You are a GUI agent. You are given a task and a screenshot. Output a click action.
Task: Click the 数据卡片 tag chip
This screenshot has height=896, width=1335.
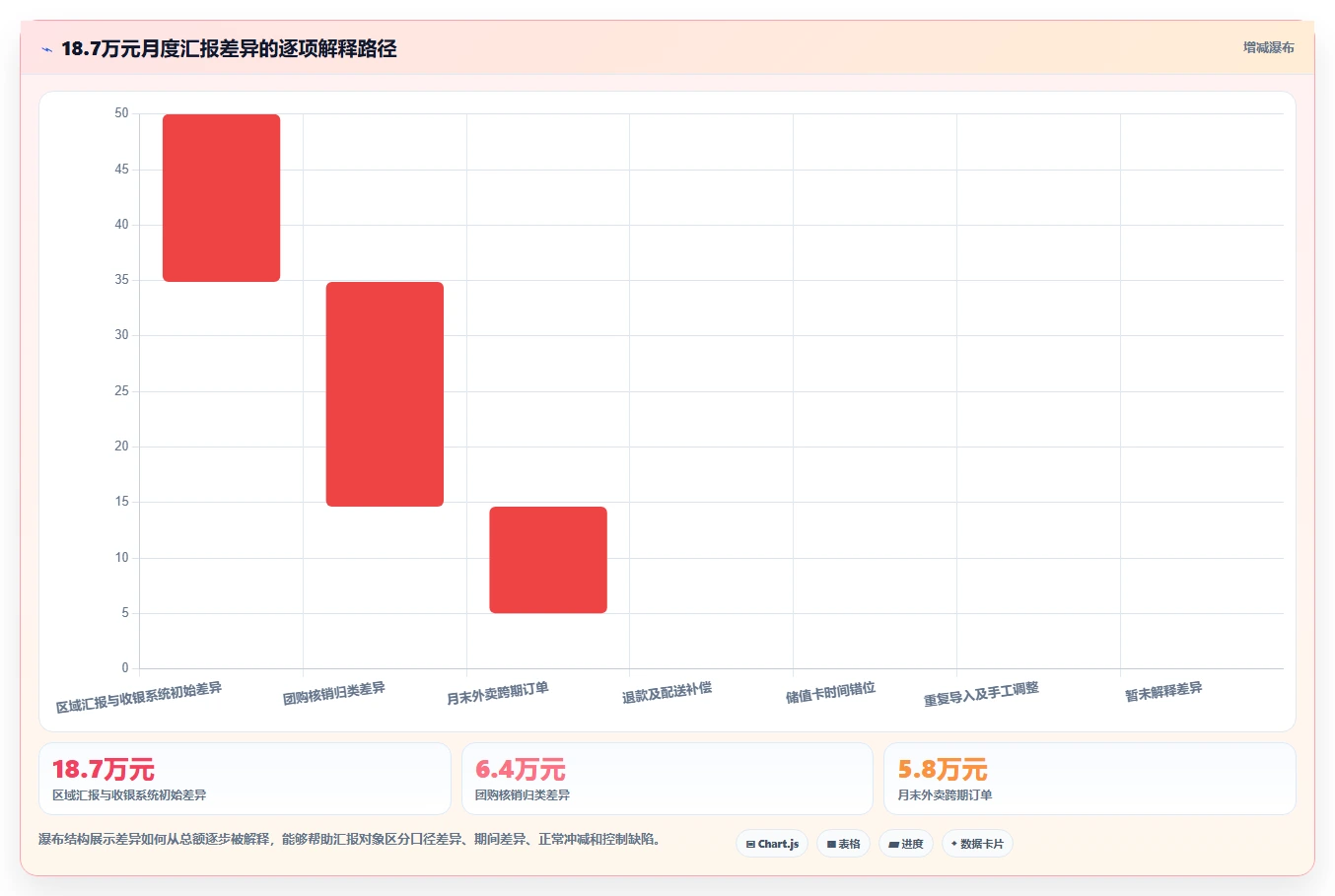click(977, 844)
